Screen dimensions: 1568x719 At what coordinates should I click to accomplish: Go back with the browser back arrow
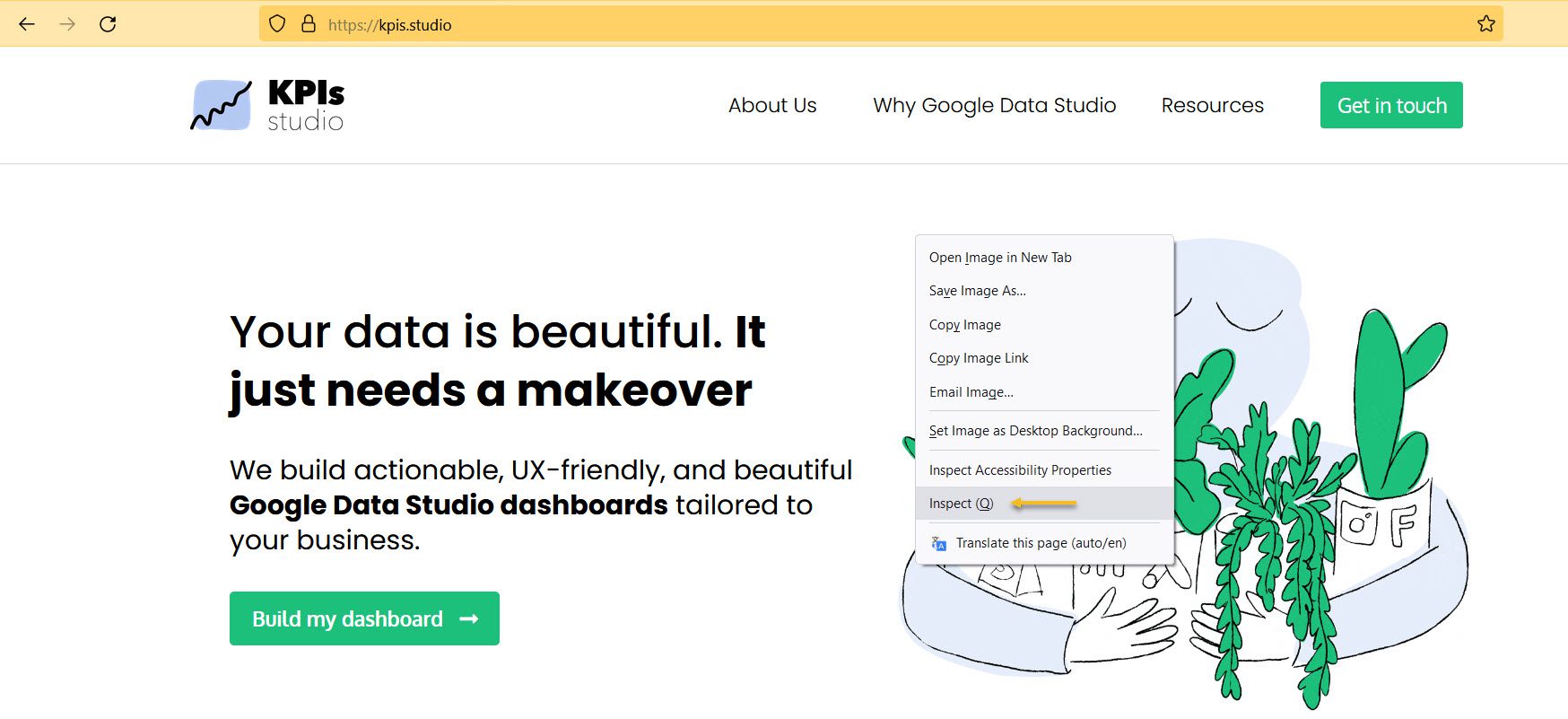click(x=27, y=24)
